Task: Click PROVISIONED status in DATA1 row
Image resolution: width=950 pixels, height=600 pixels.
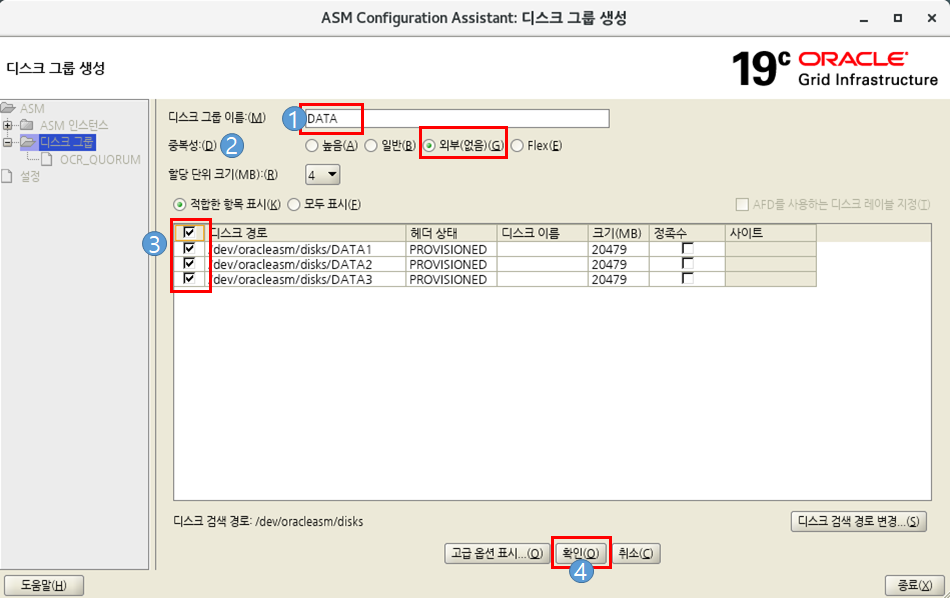Action: click(451, 249)
